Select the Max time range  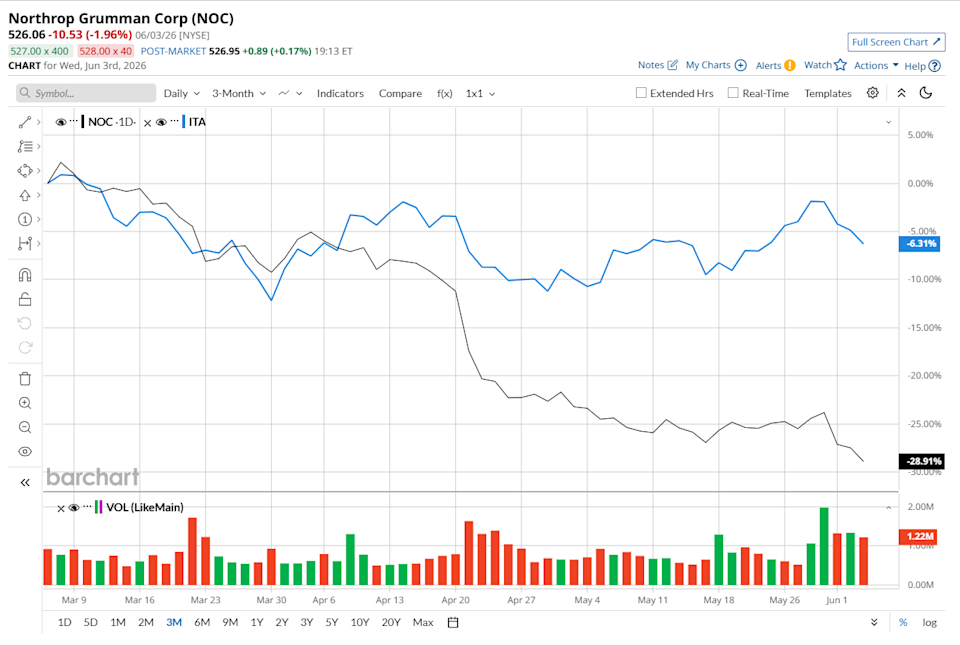(x=423, y=622)
